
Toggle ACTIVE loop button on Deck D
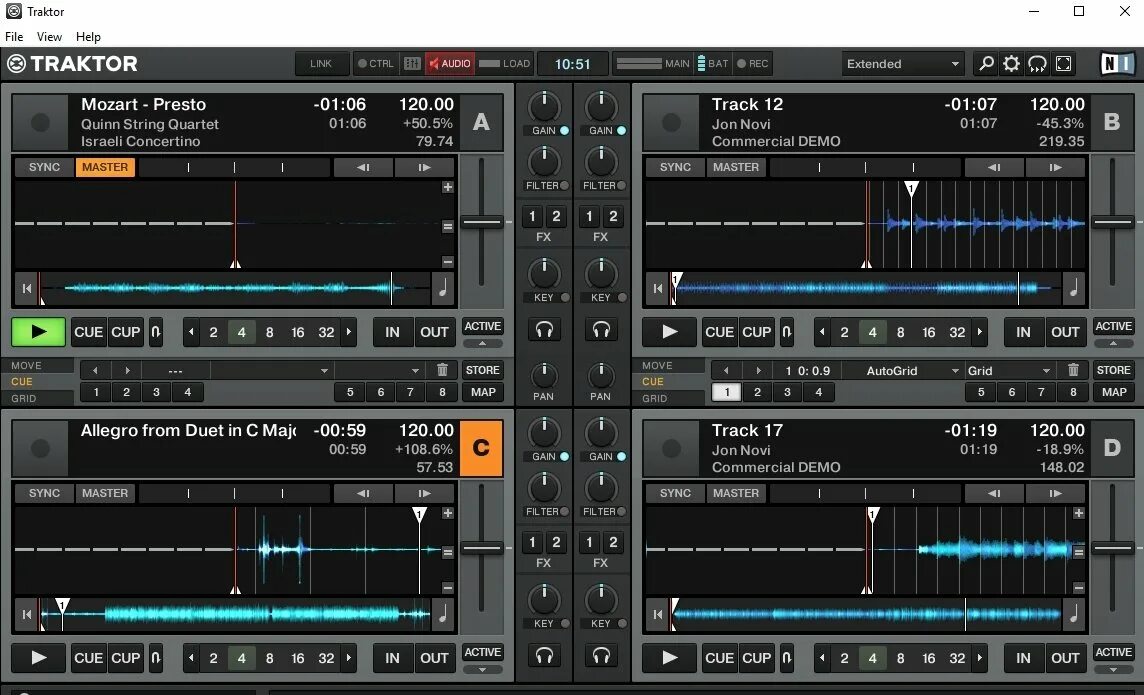click(1113, 652)
